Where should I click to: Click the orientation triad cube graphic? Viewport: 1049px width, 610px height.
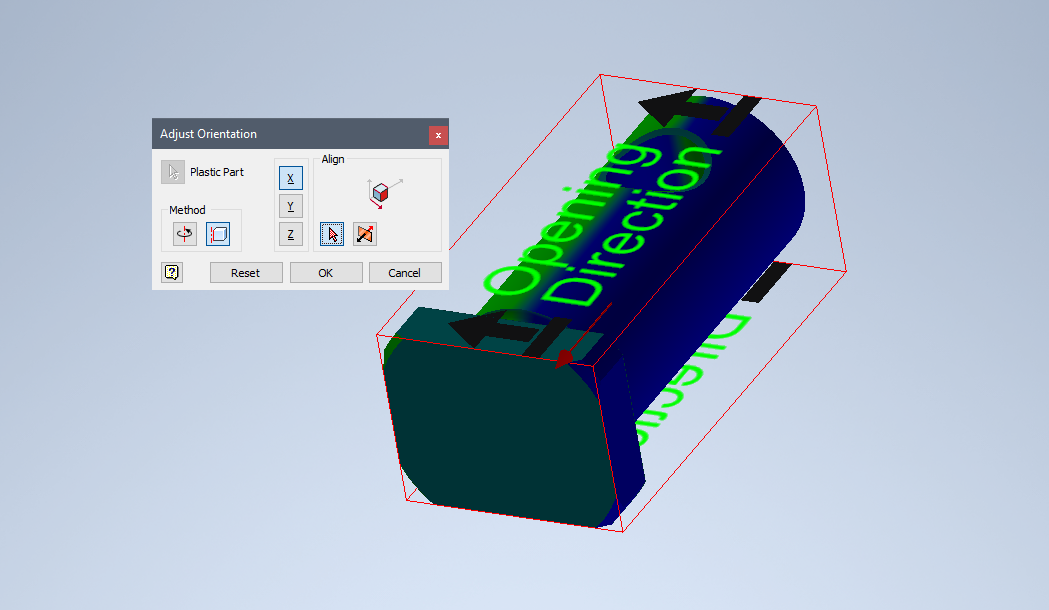381,193
